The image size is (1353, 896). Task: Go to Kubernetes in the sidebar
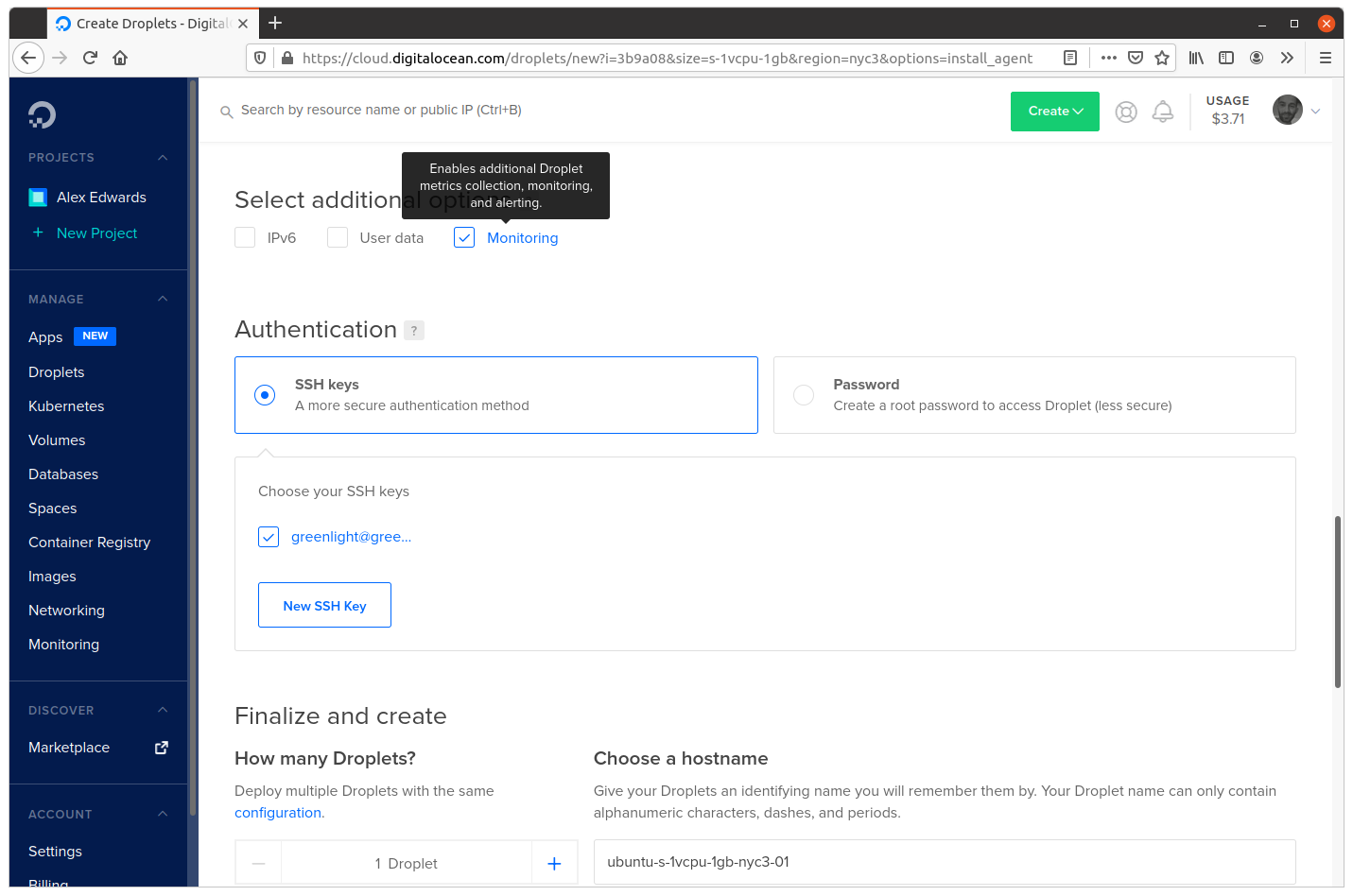[x=66, y=406]
